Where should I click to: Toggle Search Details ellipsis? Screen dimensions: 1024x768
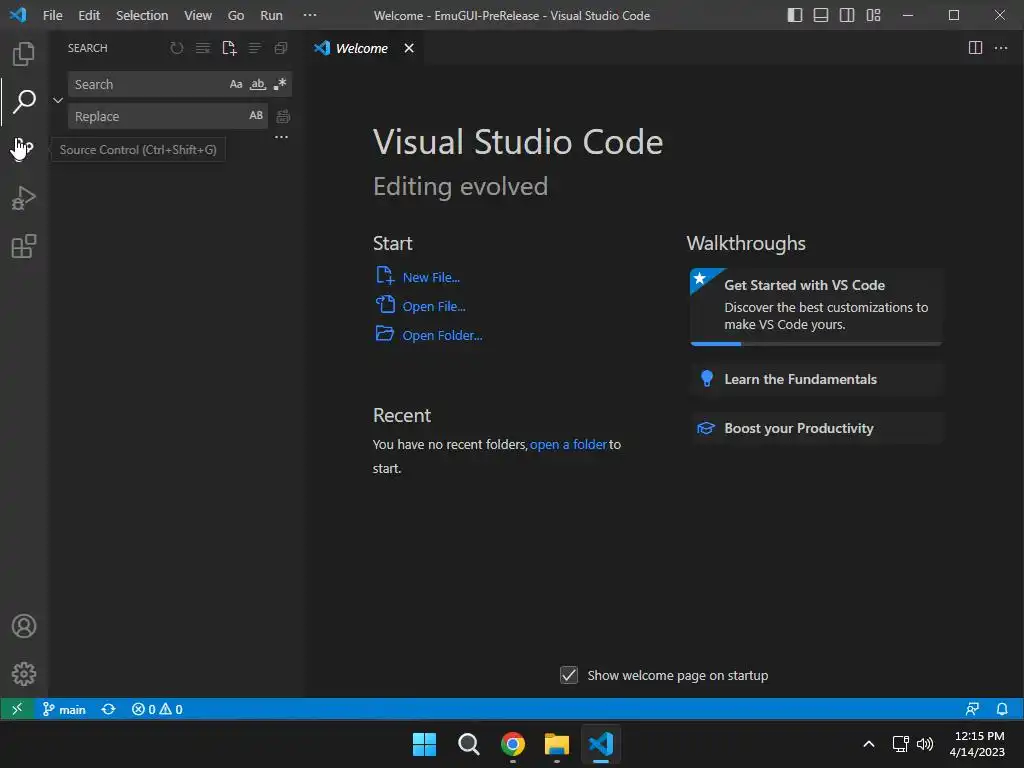click(281, 137)
